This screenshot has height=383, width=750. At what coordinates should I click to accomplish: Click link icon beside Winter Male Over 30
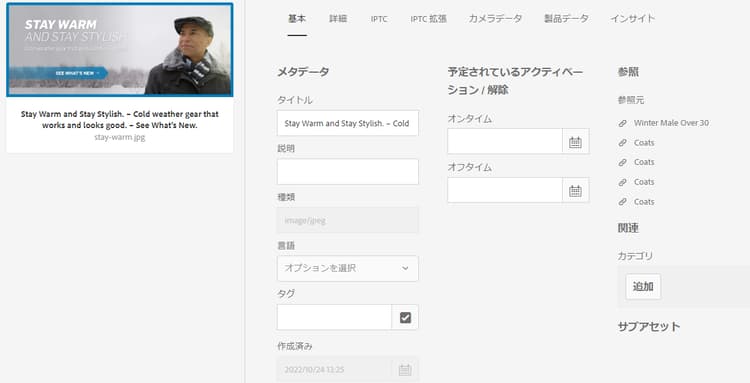click(622, 123)
